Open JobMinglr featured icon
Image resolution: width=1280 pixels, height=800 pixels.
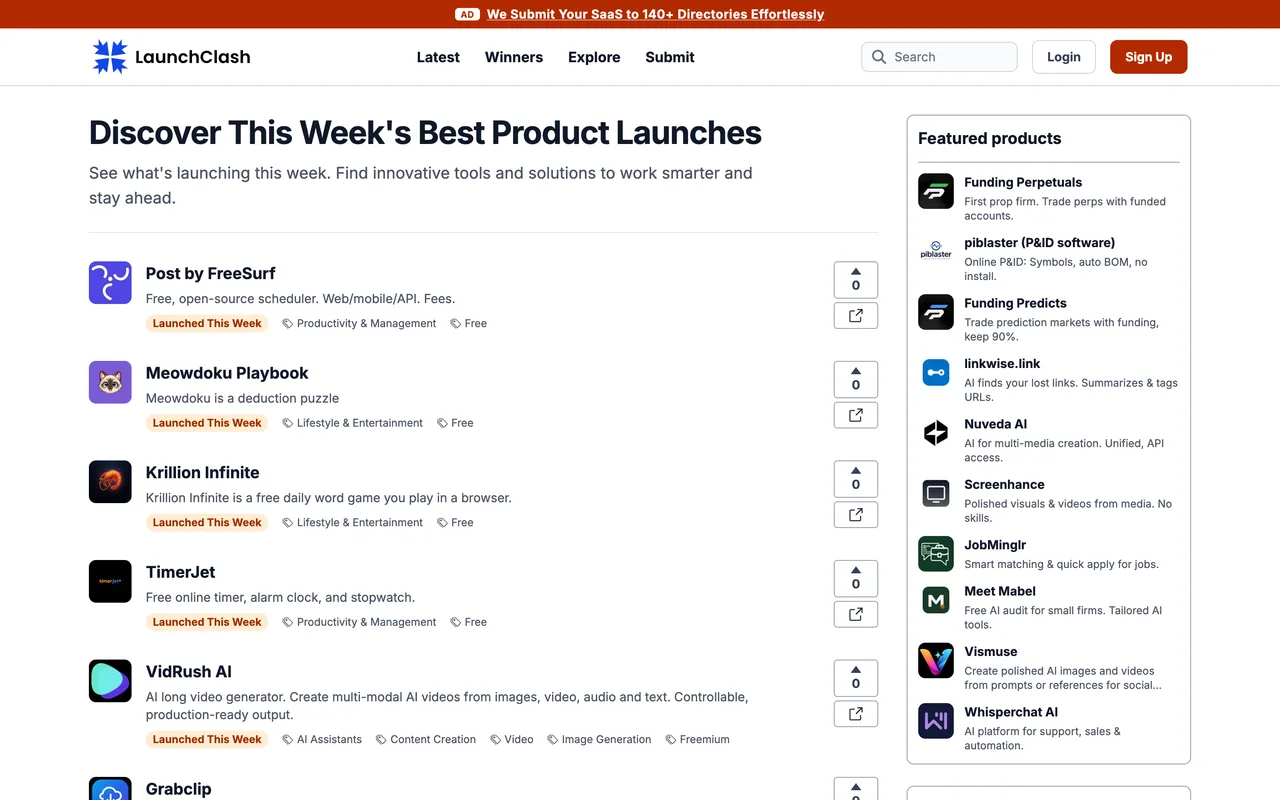tap(936, 554)
